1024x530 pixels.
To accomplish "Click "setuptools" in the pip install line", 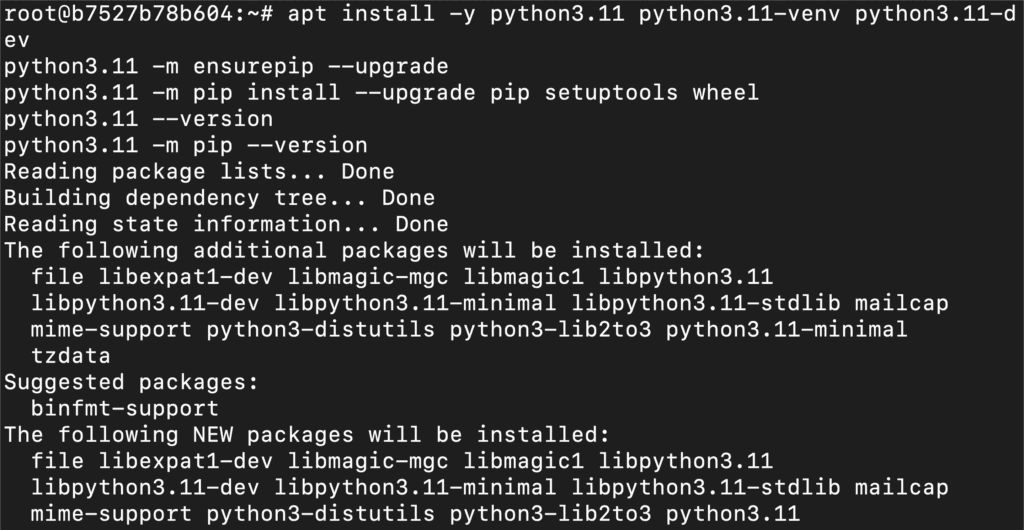I will (x=611, y=93).
